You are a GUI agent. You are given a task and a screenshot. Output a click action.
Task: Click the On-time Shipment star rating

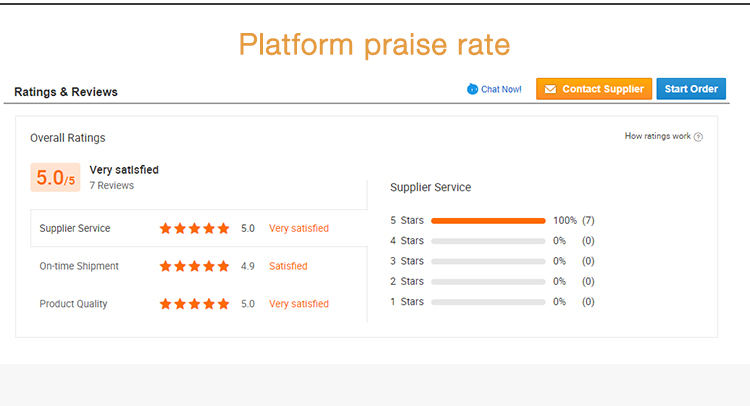pos(194,266)
